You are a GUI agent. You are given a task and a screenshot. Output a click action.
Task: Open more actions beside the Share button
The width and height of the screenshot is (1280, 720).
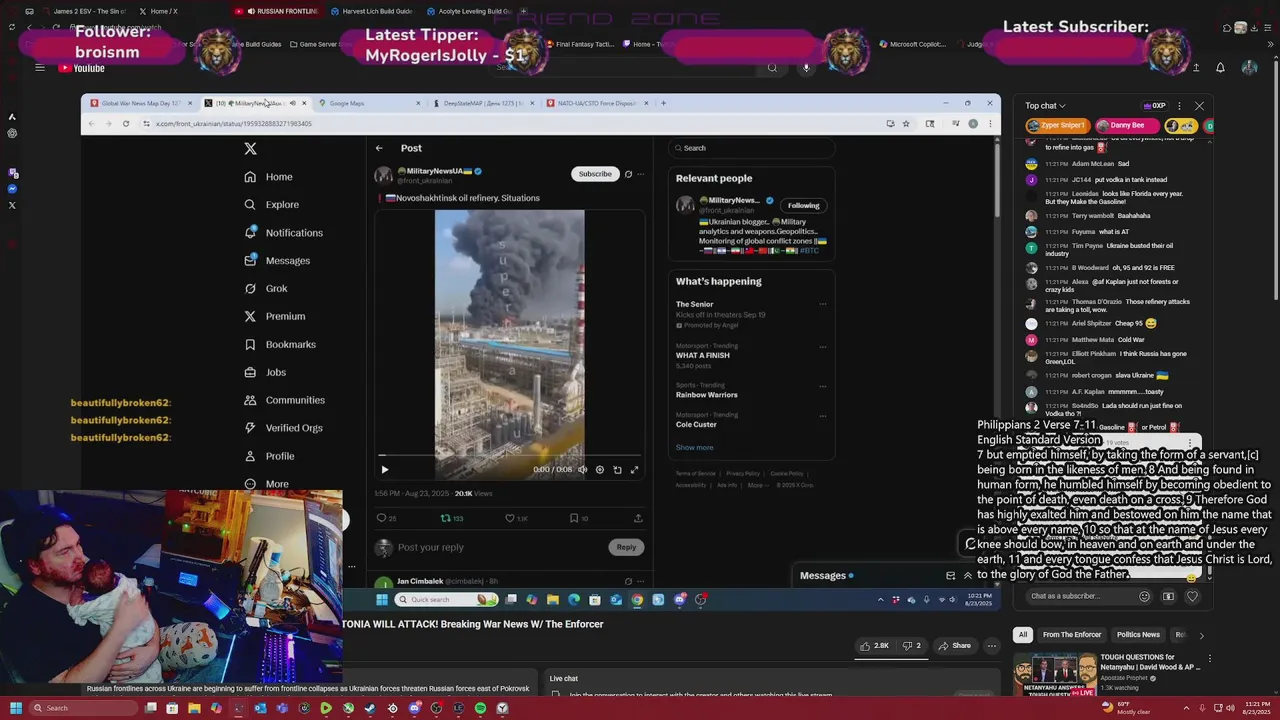992,646
